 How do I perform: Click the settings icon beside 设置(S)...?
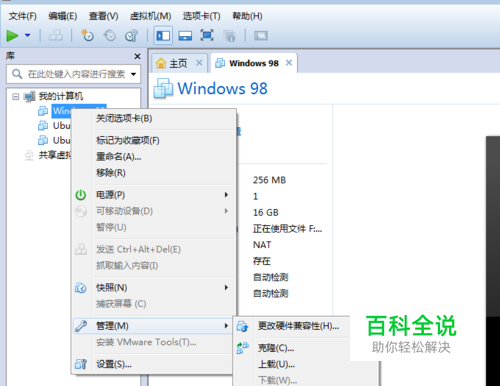(x=81, y=364)
